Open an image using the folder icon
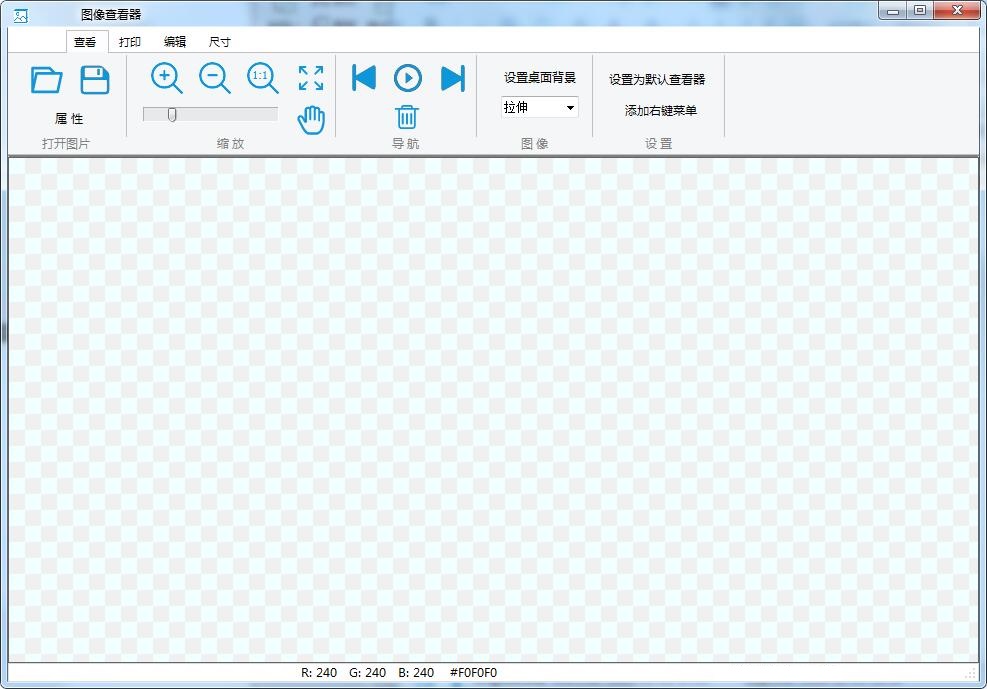The width and height of the screenshot is (987, 689). pyautogui.click(x=46, y=78)
